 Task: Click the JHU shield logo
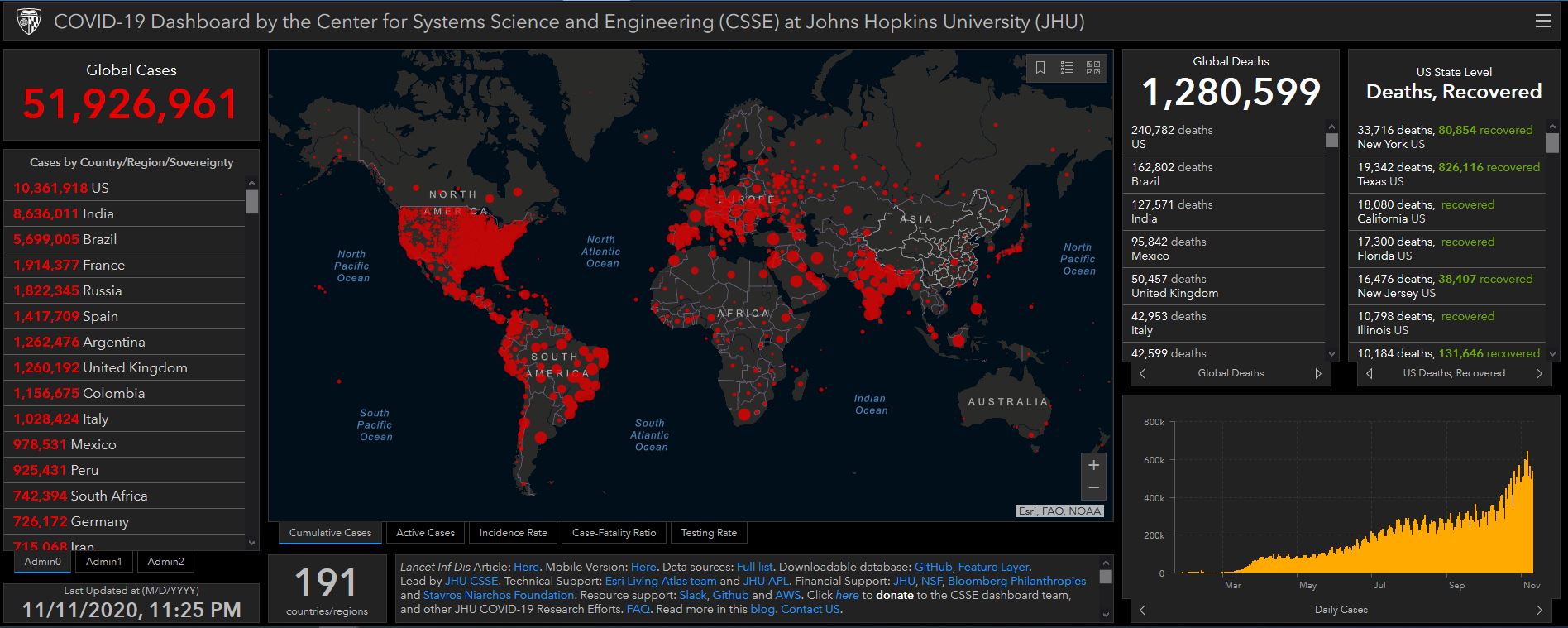click(x=28, y=22)
